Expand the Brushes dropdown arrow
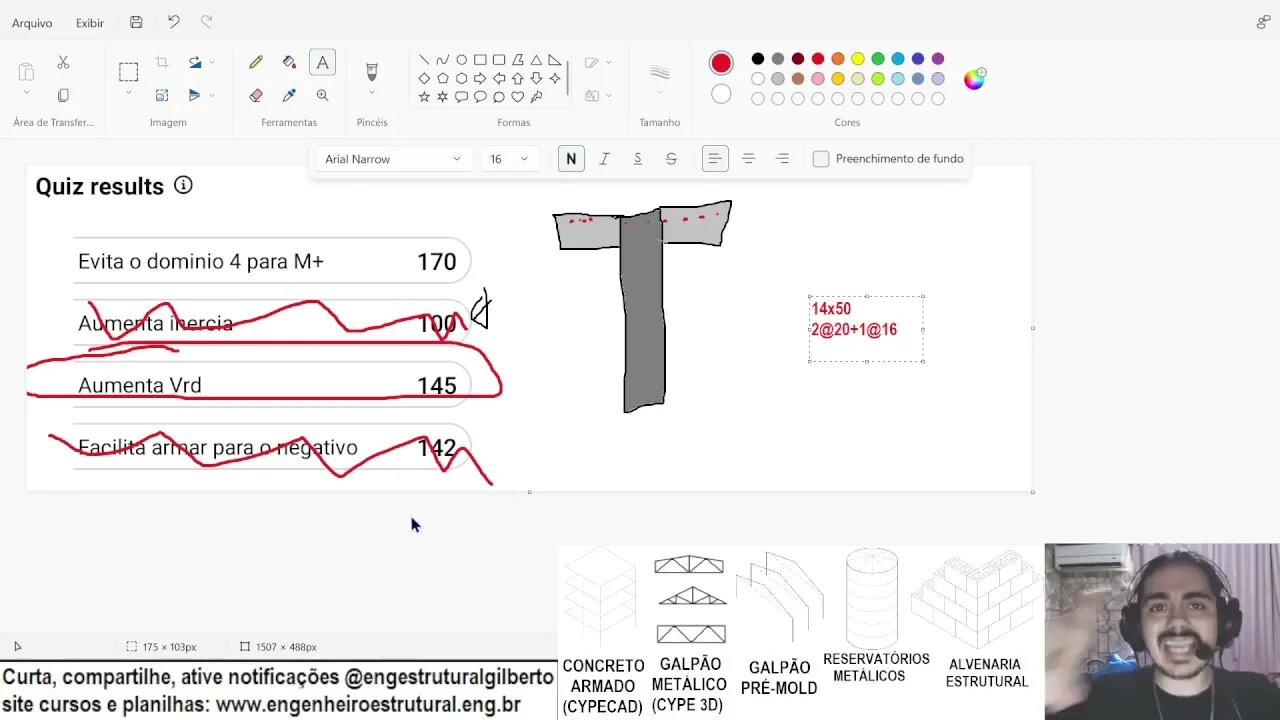This screenshot has width=1280, height=720. pos(372,93)
